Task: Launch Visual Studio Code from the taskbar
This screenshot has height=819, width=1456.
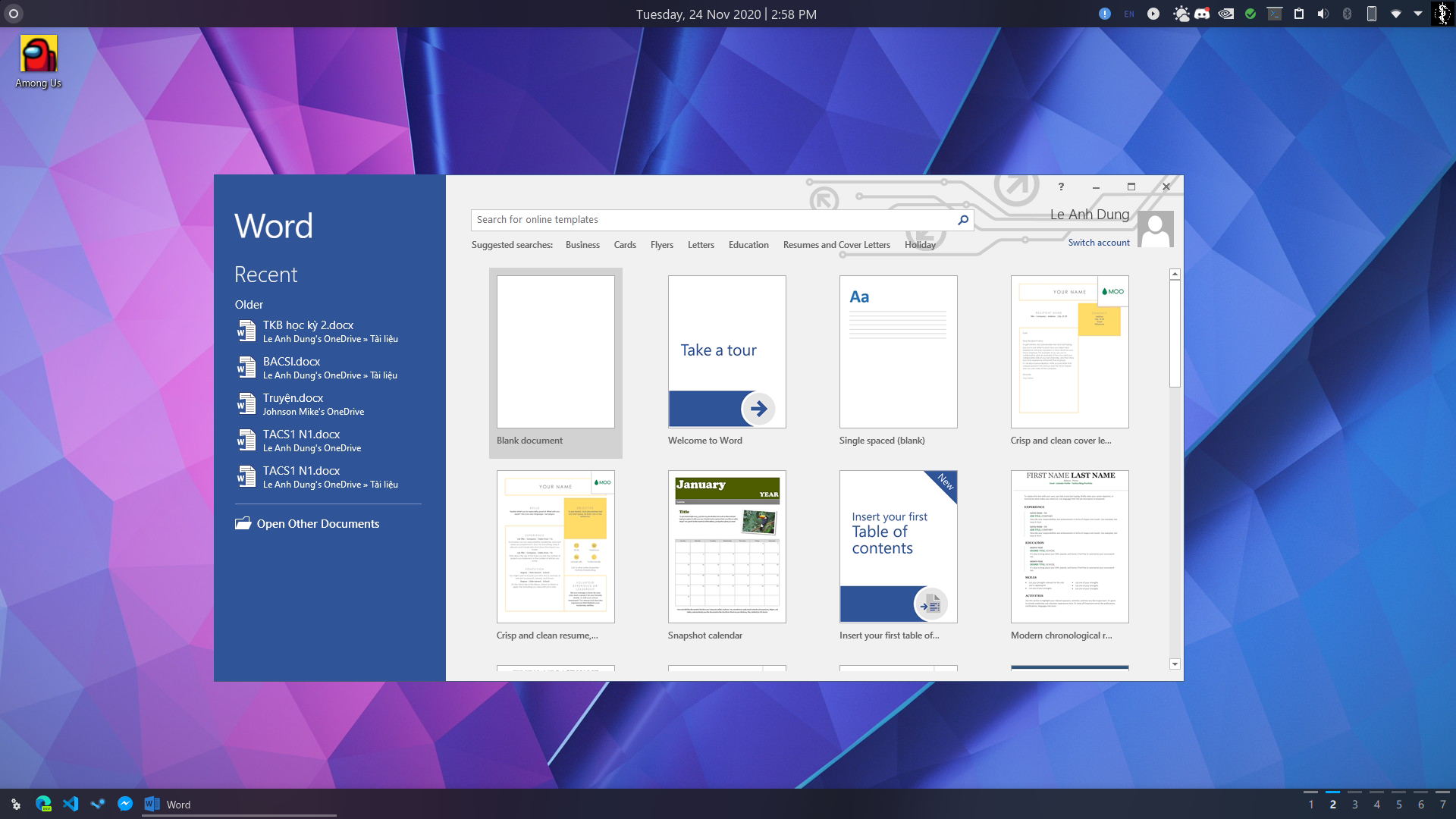Action: 71,804
